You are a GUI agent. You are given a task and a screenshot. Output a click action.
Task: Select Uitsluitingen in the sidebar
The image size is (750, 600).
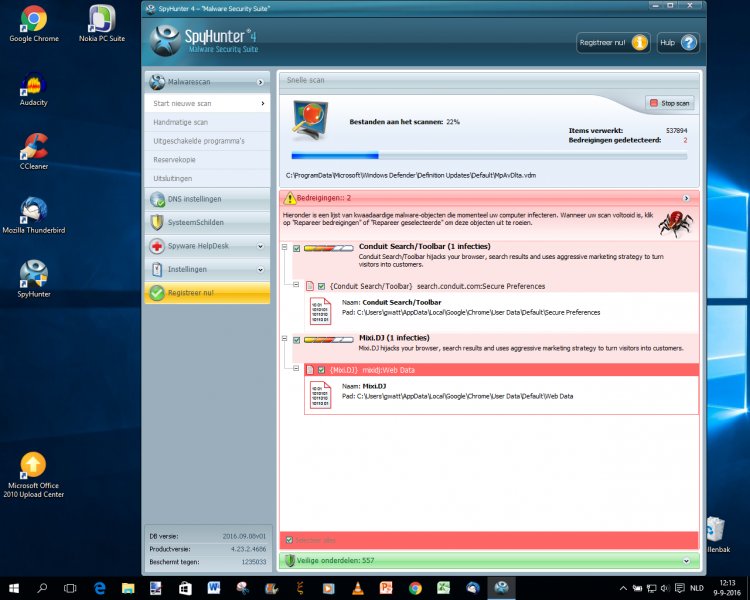pyautogui.click(x=206, y=177)
